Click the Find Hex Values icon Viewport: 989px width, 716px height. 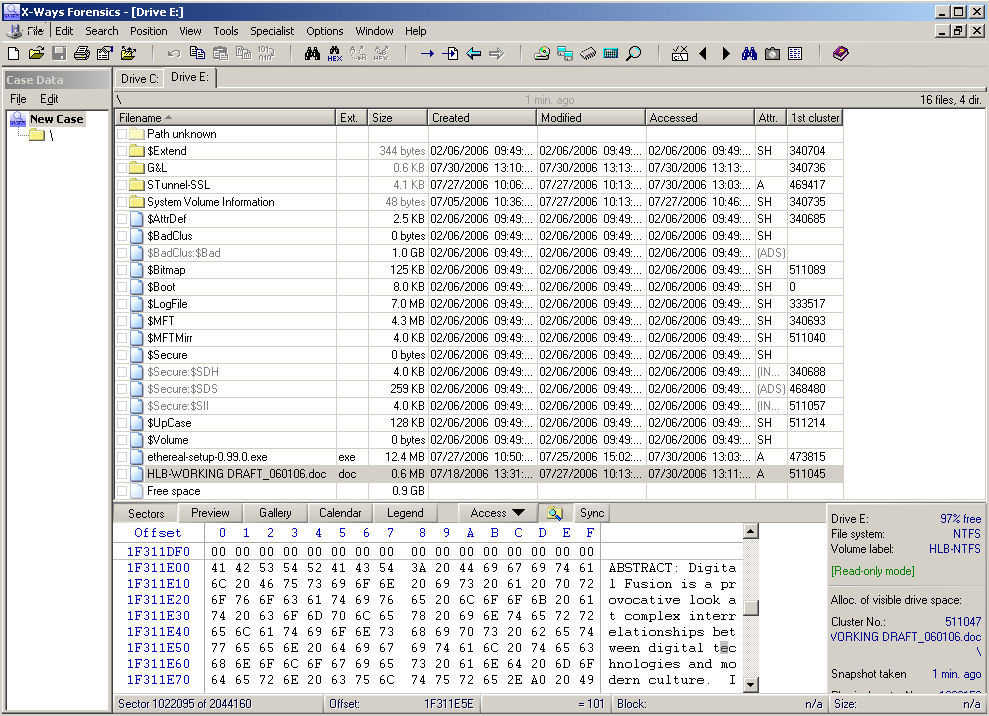tap(335, 54)
